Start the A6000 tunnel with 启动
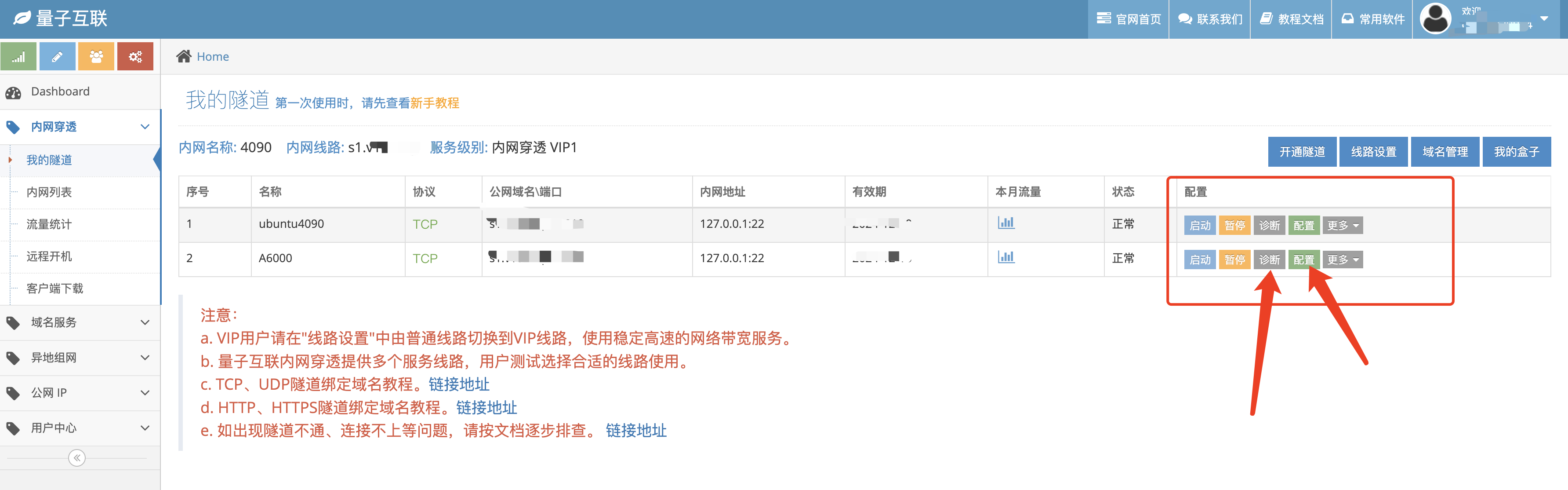Viewport: 1568px width, 490px height. [x=1200, y=260]
